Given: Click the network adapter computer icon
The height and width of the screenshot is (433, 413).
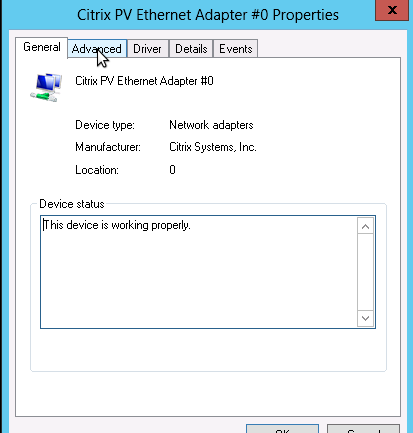Looking at the screenshot, I should point(46,87).
